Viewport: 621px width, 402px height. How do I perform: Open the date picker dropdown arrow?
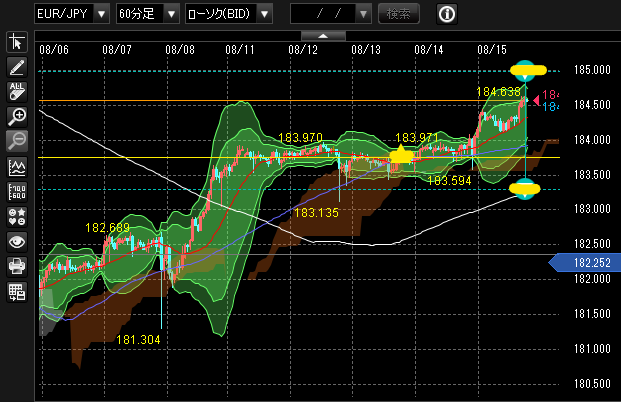pyautogui.click(x=363, y=14)
